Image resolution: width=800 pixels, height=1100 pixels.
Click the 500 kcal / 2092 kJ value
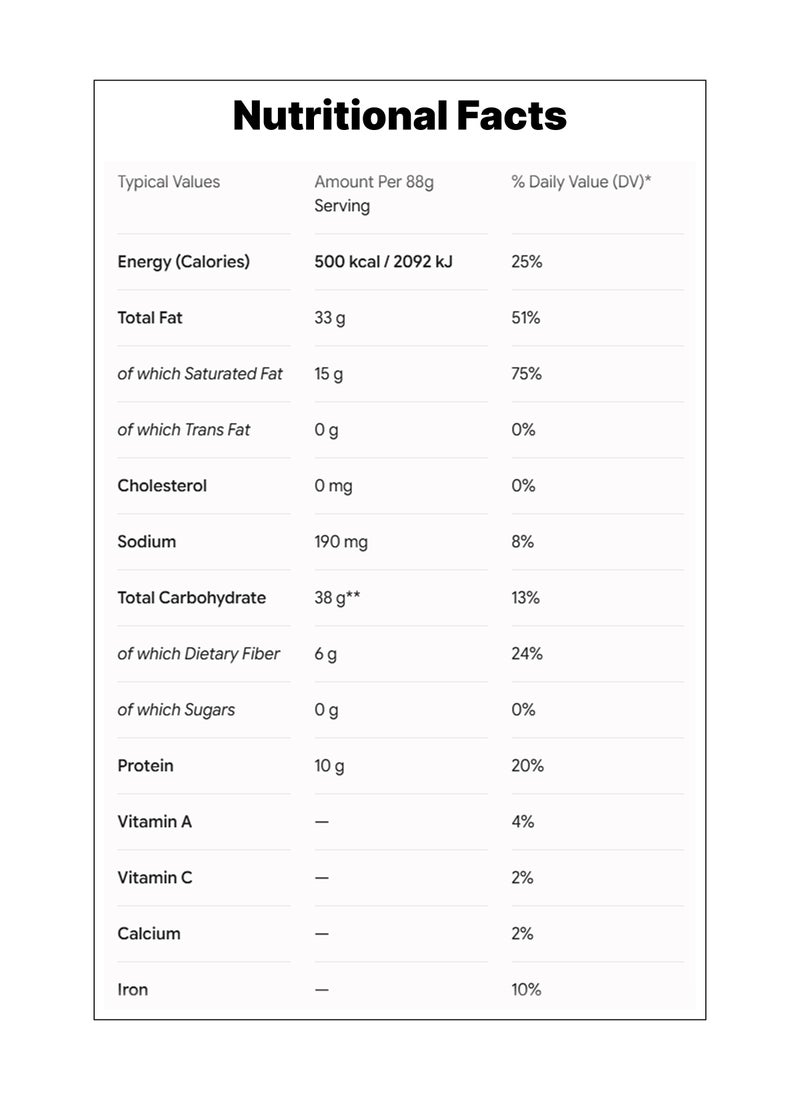coord(383,262)
